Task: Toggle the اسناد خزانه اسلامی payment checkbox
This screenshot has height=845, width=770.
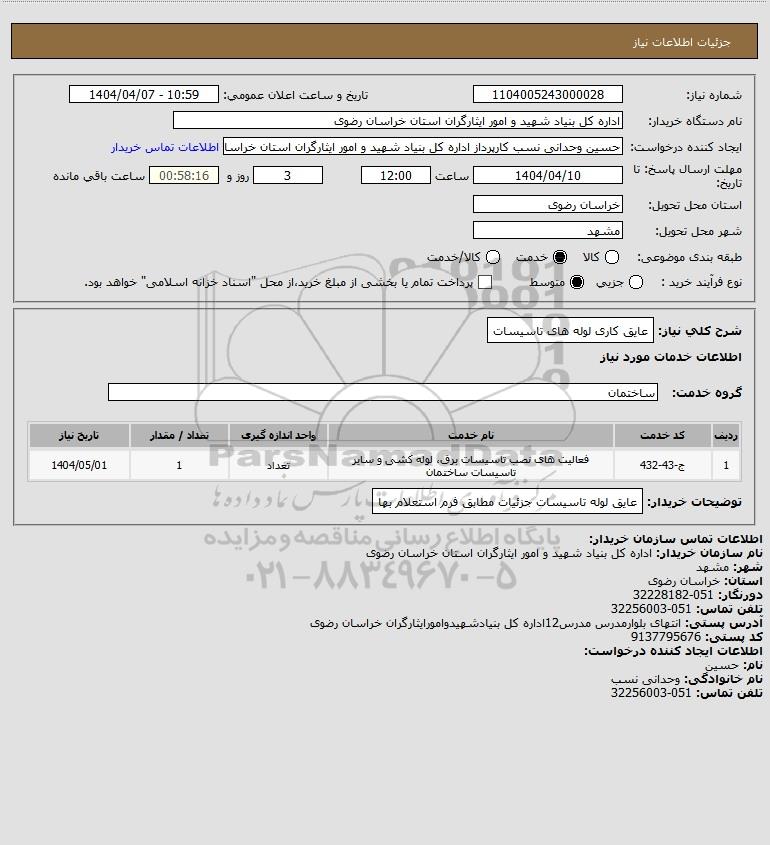Action: [x=485, y=282]
